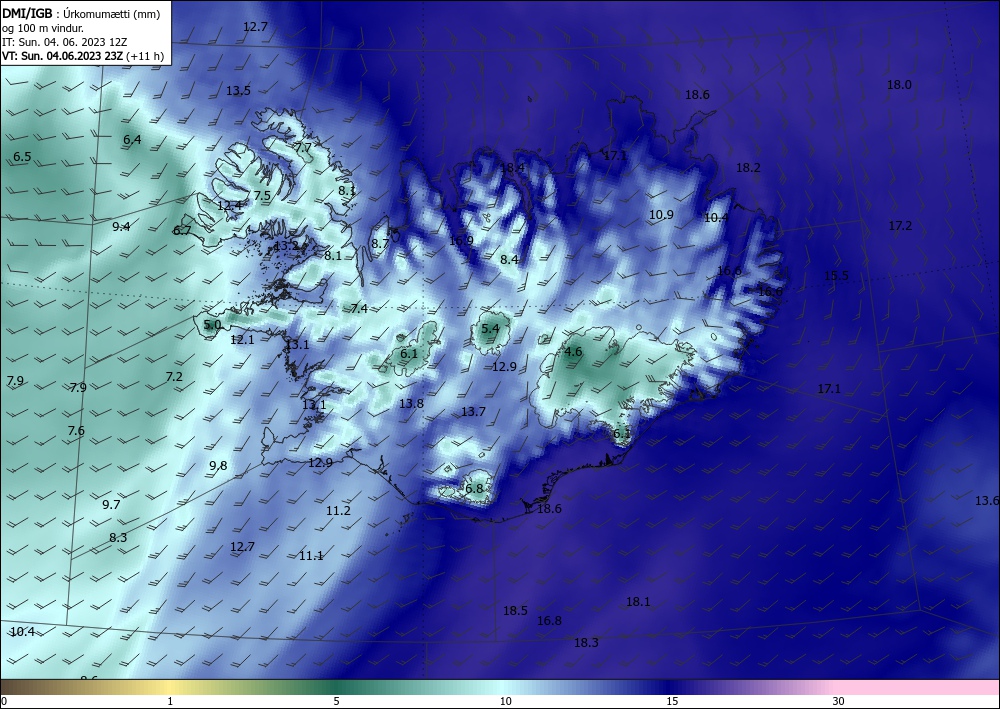Click the 9.8 value southwest of Iceland

218,465
